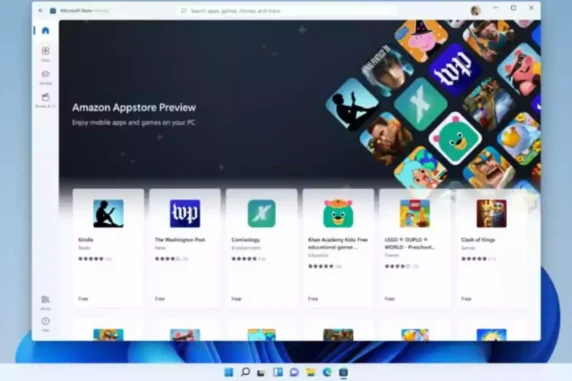
Task: Click the Clash of Kings icon card
Action: [491, 213]
